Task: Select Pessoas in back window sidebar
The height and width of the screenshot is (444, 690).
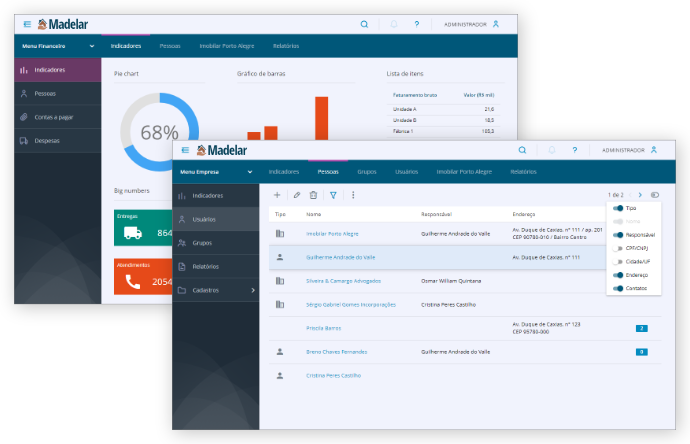Action: point(58,93)
